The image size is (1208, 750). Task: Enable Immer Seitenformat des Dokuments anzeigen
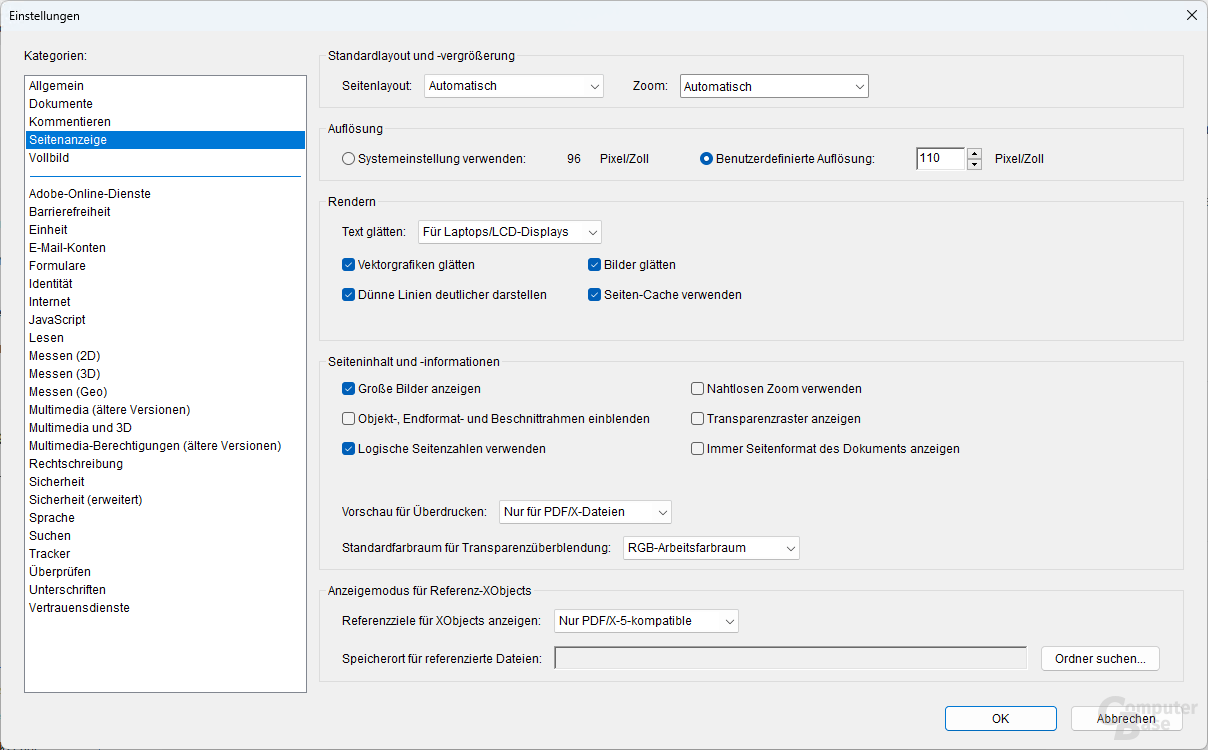[x=698, y=449]
